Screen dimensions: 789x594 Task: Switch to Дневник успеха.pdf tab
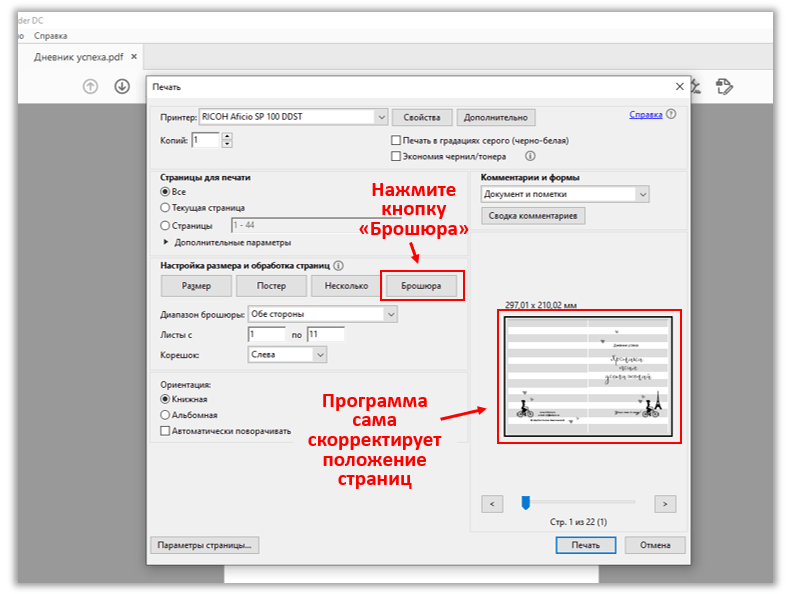[78, 57]
